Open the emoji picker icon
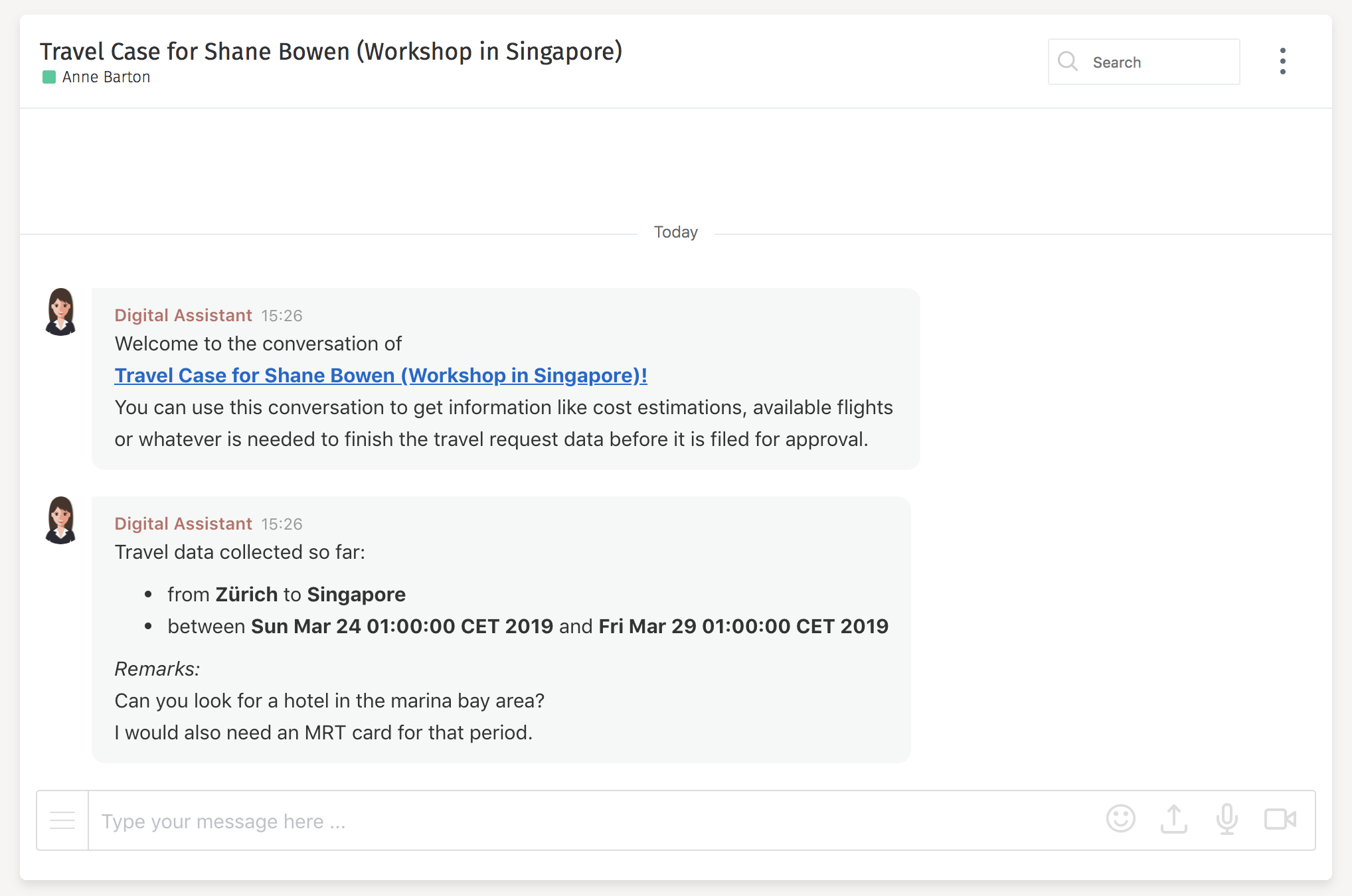This screenshot has width=1352, height=896. pos(1120,819)
